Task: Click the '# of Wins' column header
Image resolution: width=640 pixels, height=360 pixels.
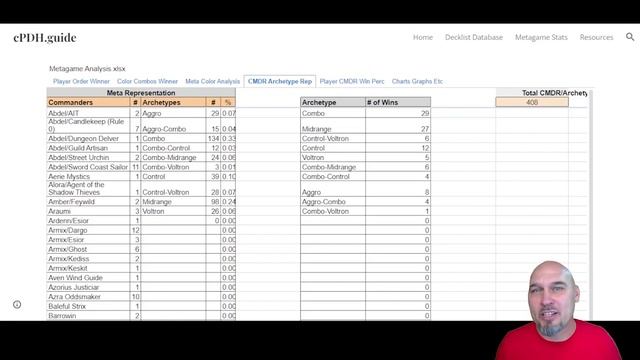Action: click(398, 102)
